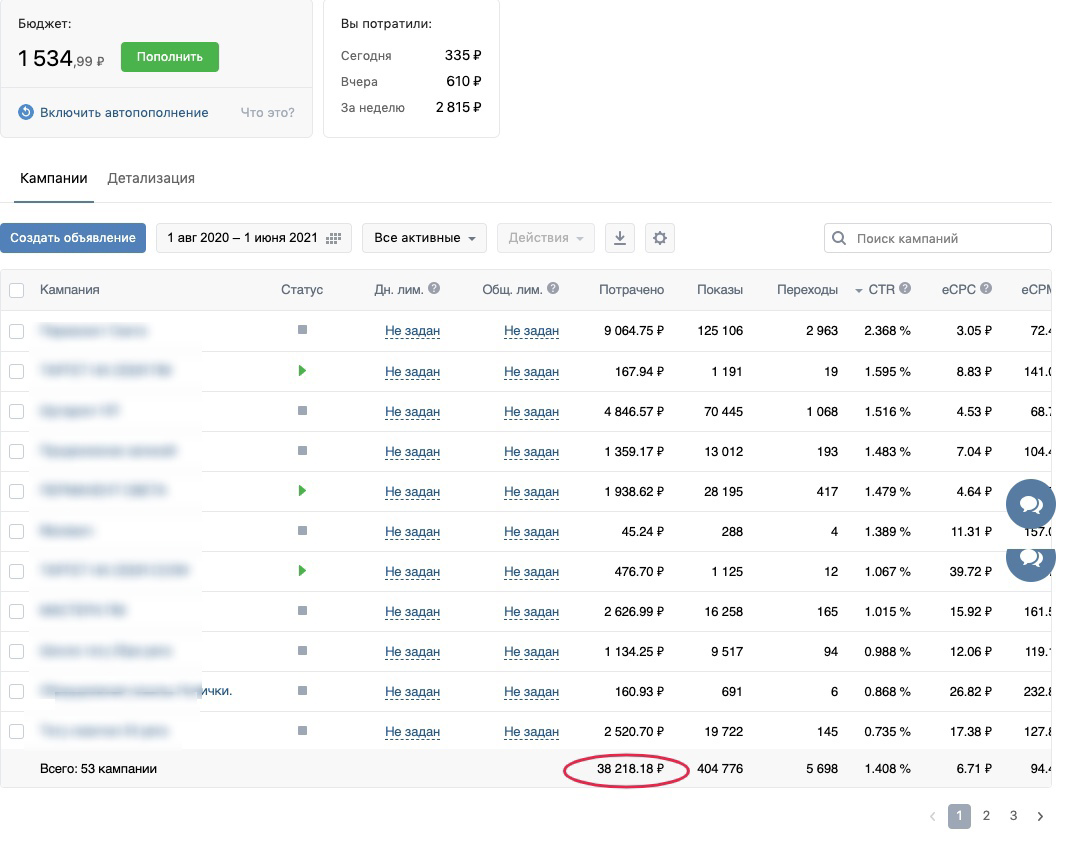Screen dimensions: 1075x844
Task: Click help icon beside Общ. лим.
Action: [553, 289]
